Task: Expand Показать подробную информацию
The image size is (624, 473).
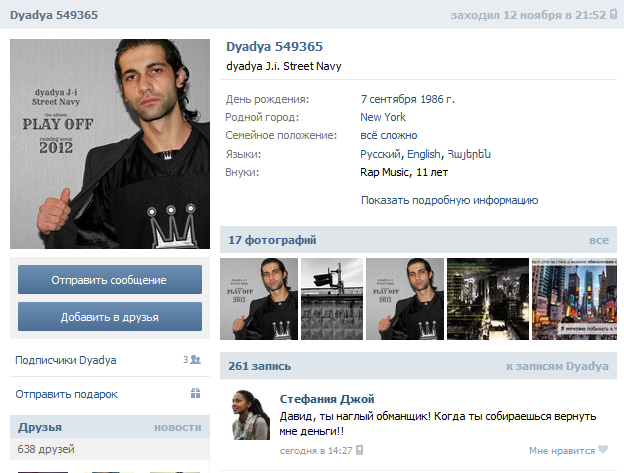Action: point(449,200)
